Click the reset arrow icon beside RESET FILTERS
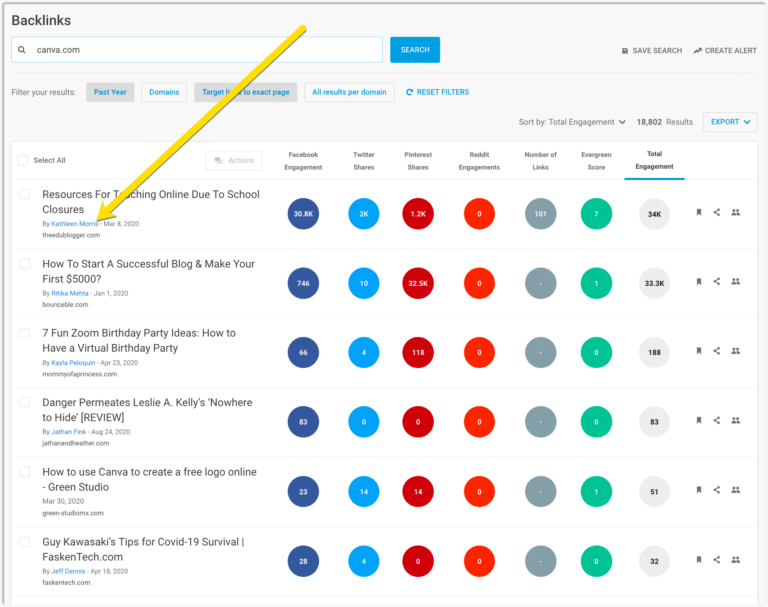768x607 pixels. coord(409,92)
